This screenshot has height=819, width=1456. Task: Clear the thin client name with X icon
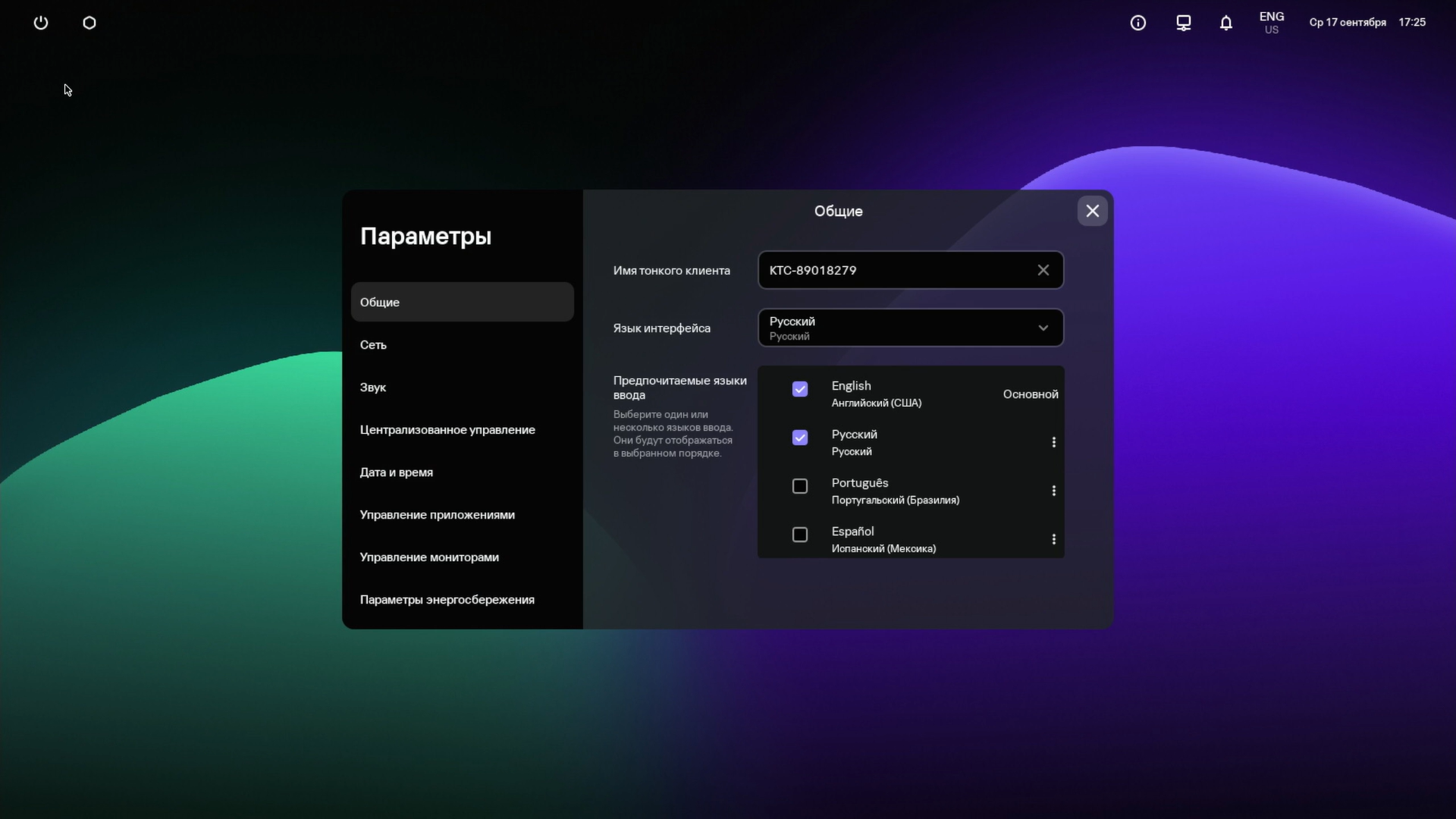1043,270
